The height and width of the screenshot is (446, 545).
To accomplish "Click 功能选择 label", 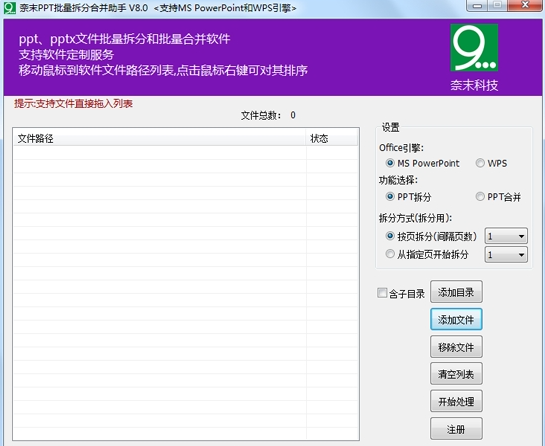I will tap(398, 180).
